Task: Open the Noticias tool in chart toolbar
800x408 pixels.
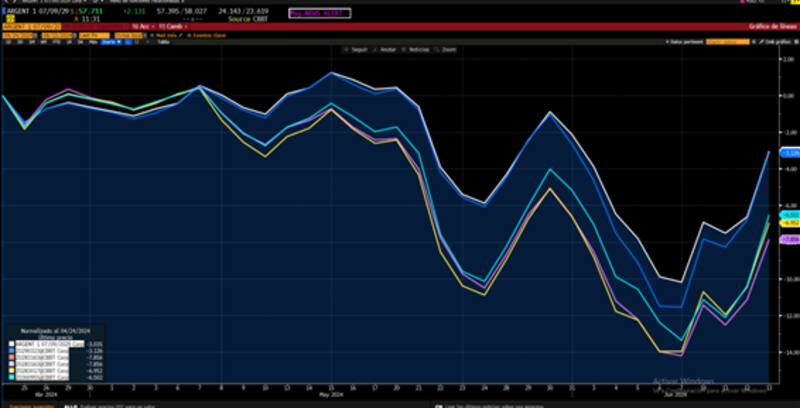Action: click(x=415, y=47)
